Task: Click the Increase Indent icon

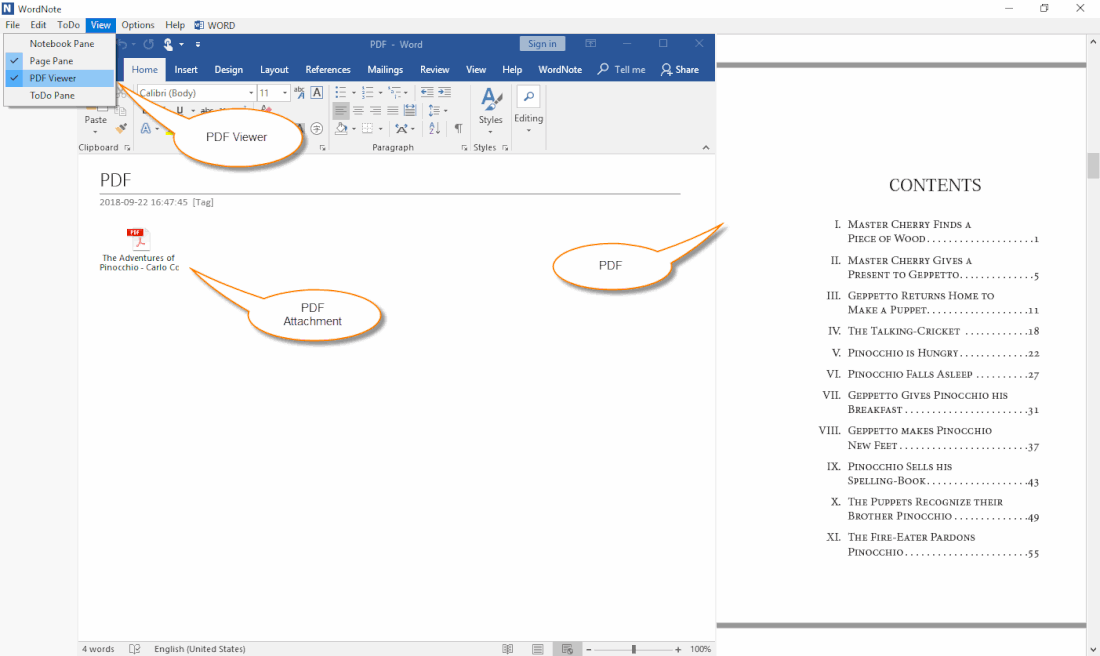Action: coord(444,92)
